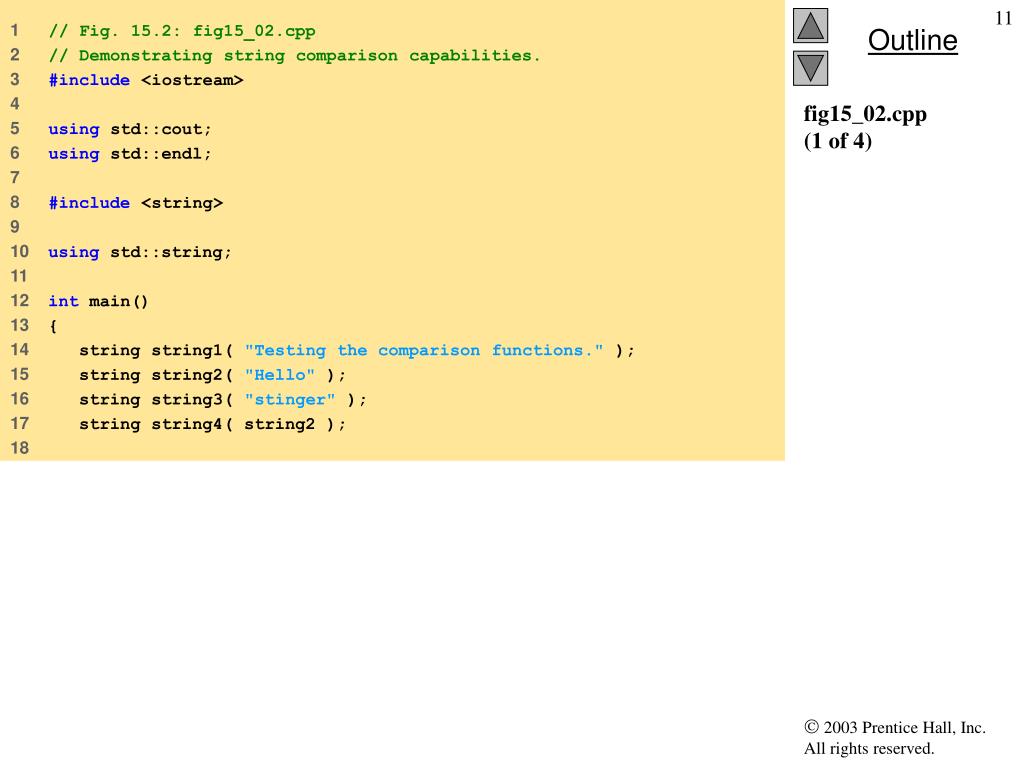
Task: Click line number 18
Action: click(20, 448)
